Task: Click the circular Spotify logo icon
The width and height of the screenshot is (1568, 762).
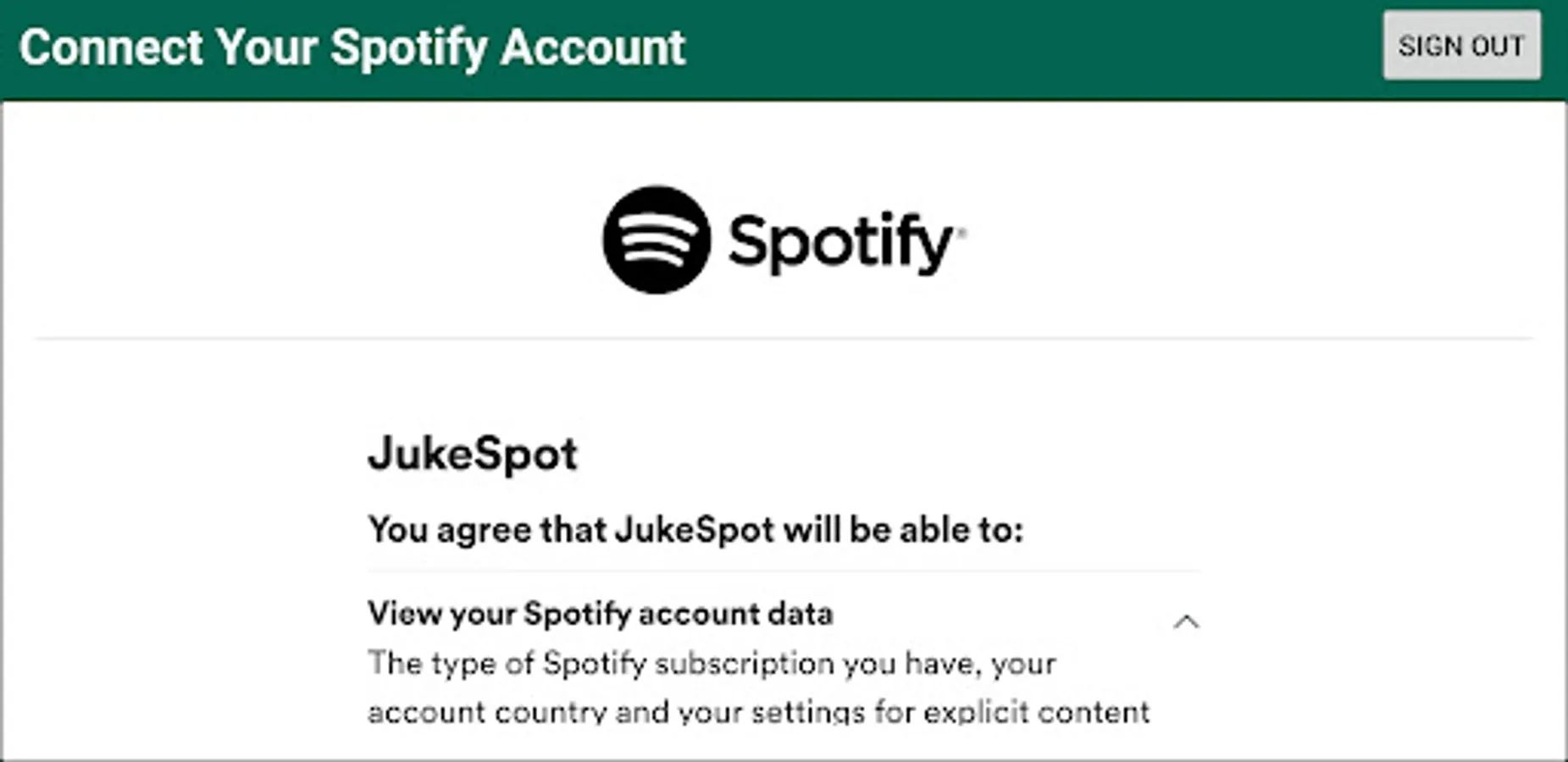Action: [657, 240]
